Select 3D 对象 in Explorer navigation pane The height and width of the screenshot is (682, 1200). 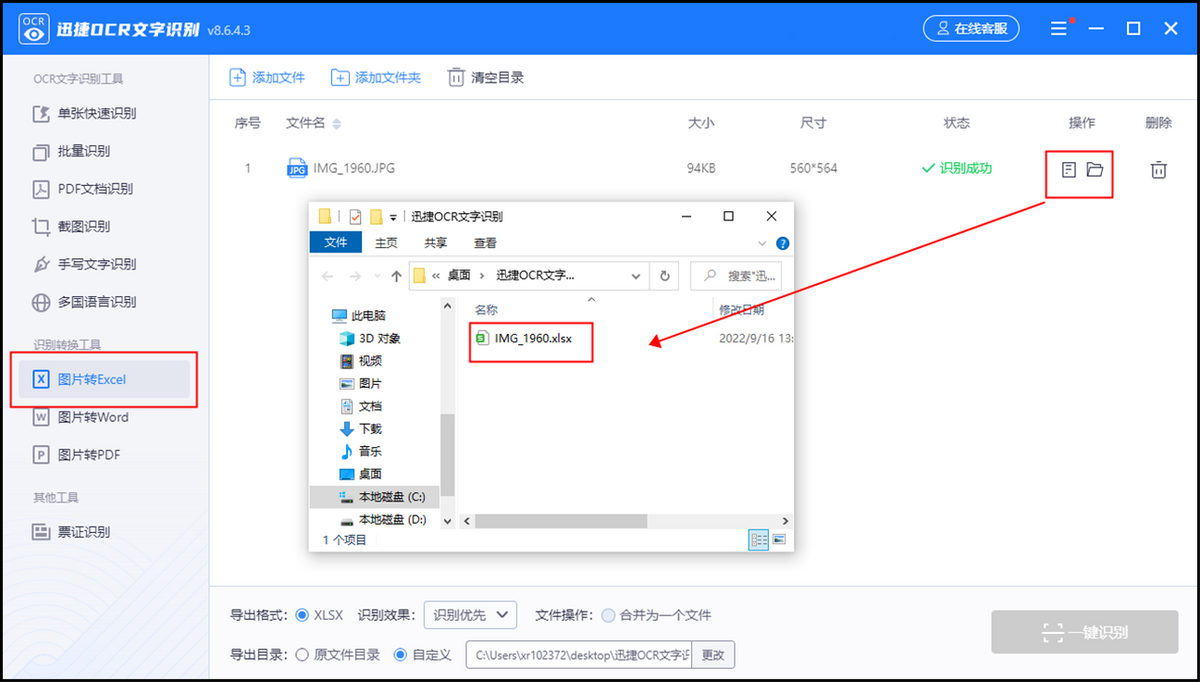click(x=369, y=339)
